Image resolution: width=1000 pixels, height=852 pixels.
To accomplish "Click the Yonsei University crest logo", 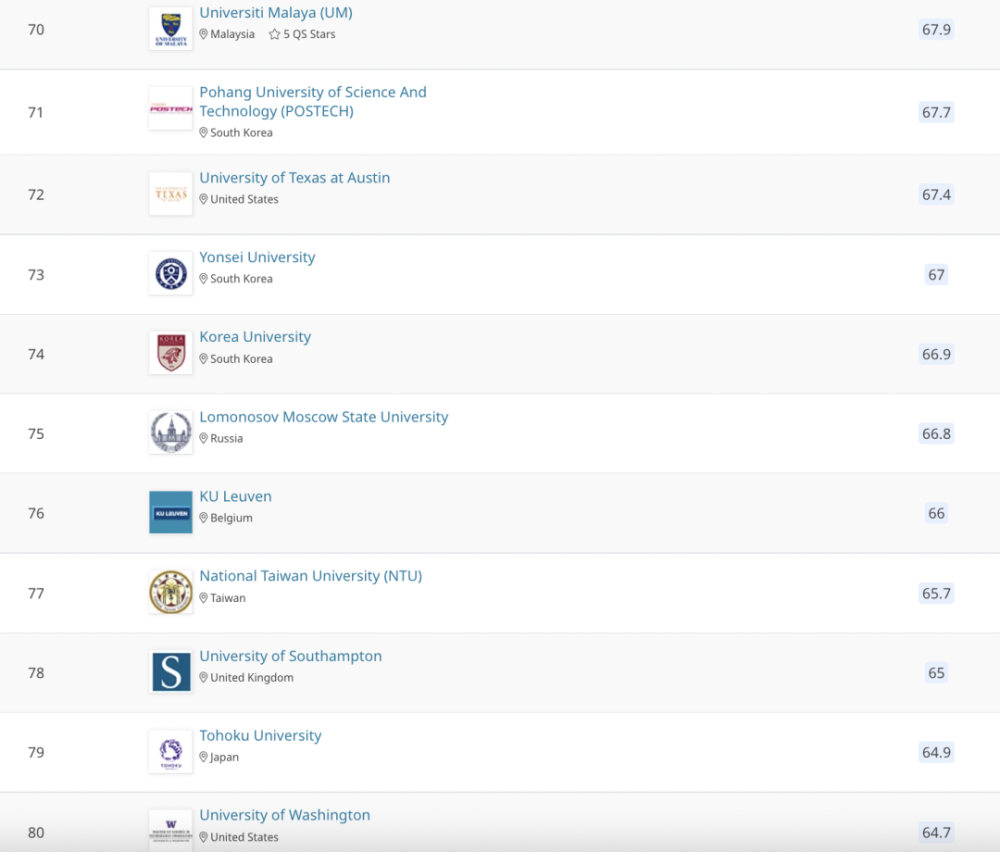I will 171,274.
